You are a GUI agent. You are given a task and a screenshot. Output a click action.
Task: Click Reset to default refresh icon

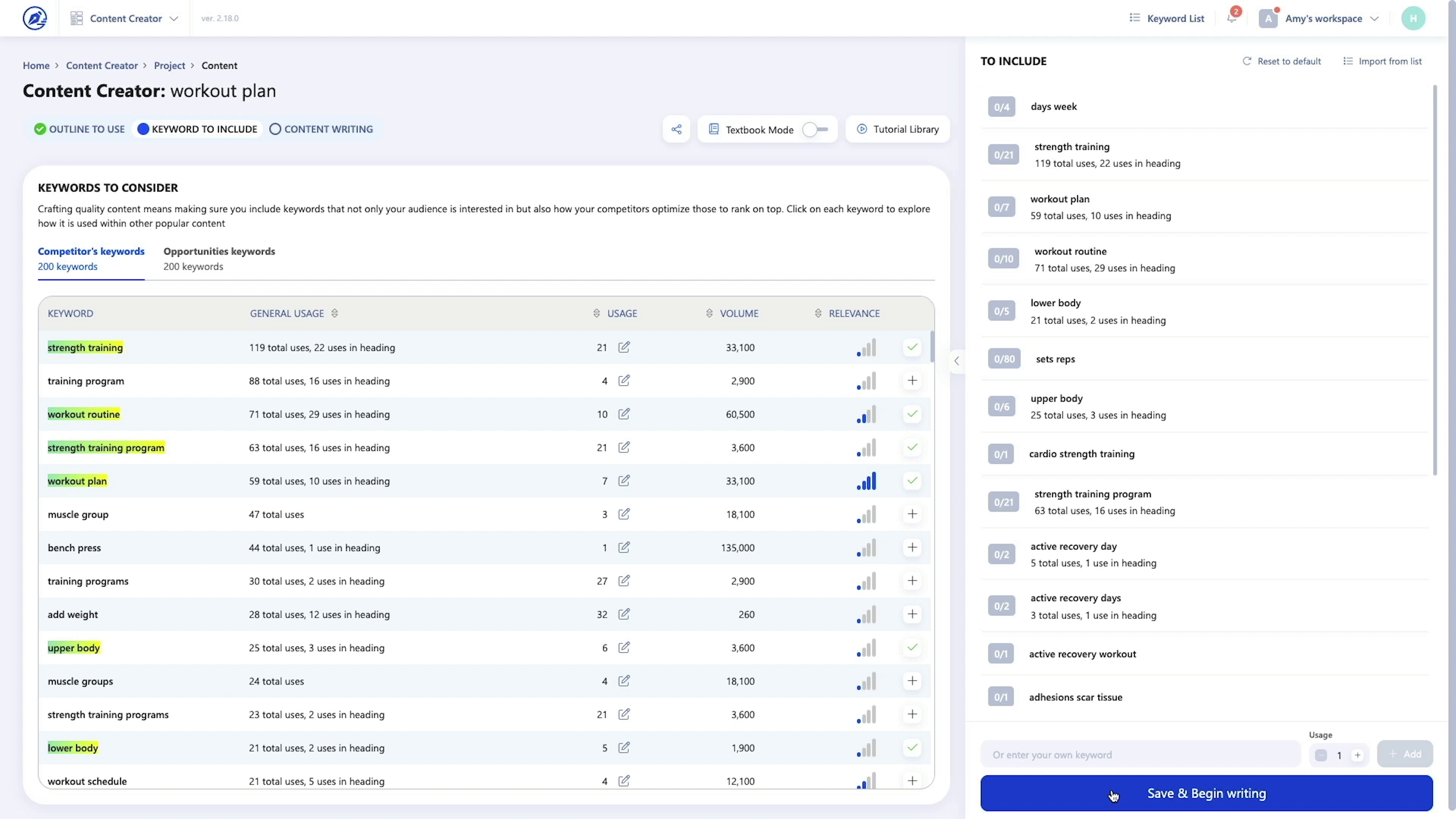[x=1247, y=61]
